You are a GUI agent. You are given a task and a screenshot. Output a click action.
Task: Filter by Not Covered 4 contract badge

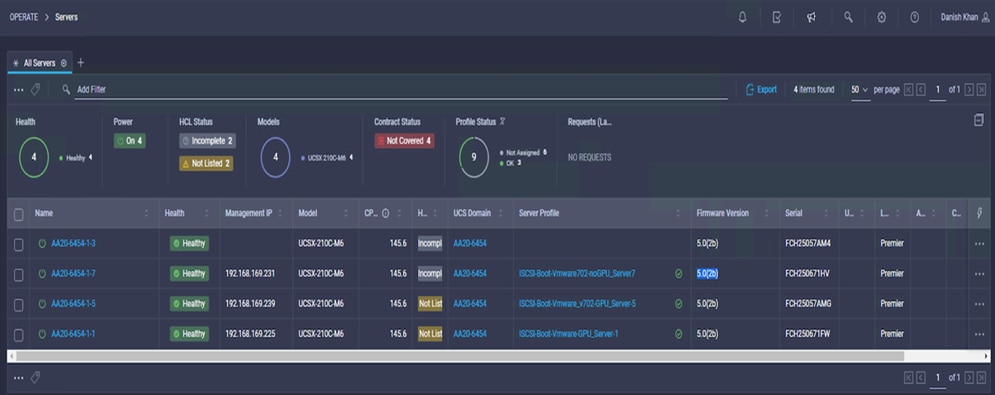pos(404,141)
